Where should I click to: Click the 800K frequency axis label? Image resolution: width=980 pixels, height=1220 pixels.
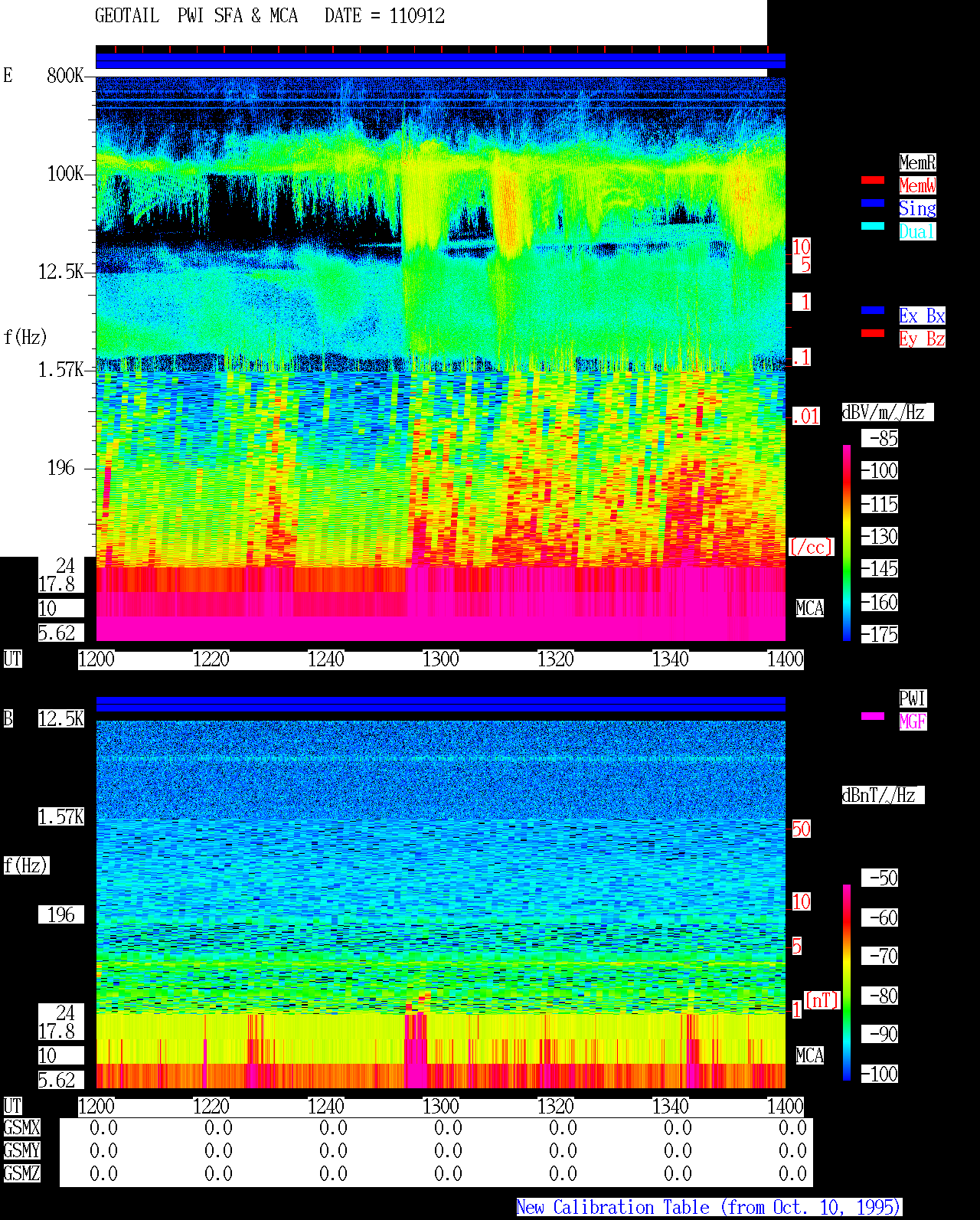click(65, 75)
